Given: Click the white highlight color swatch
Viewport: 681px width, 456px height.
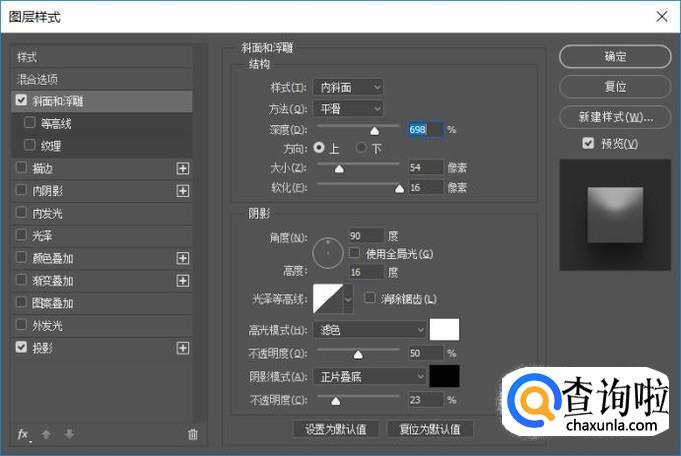Looking at the screenshot, I should coord(444,329).
